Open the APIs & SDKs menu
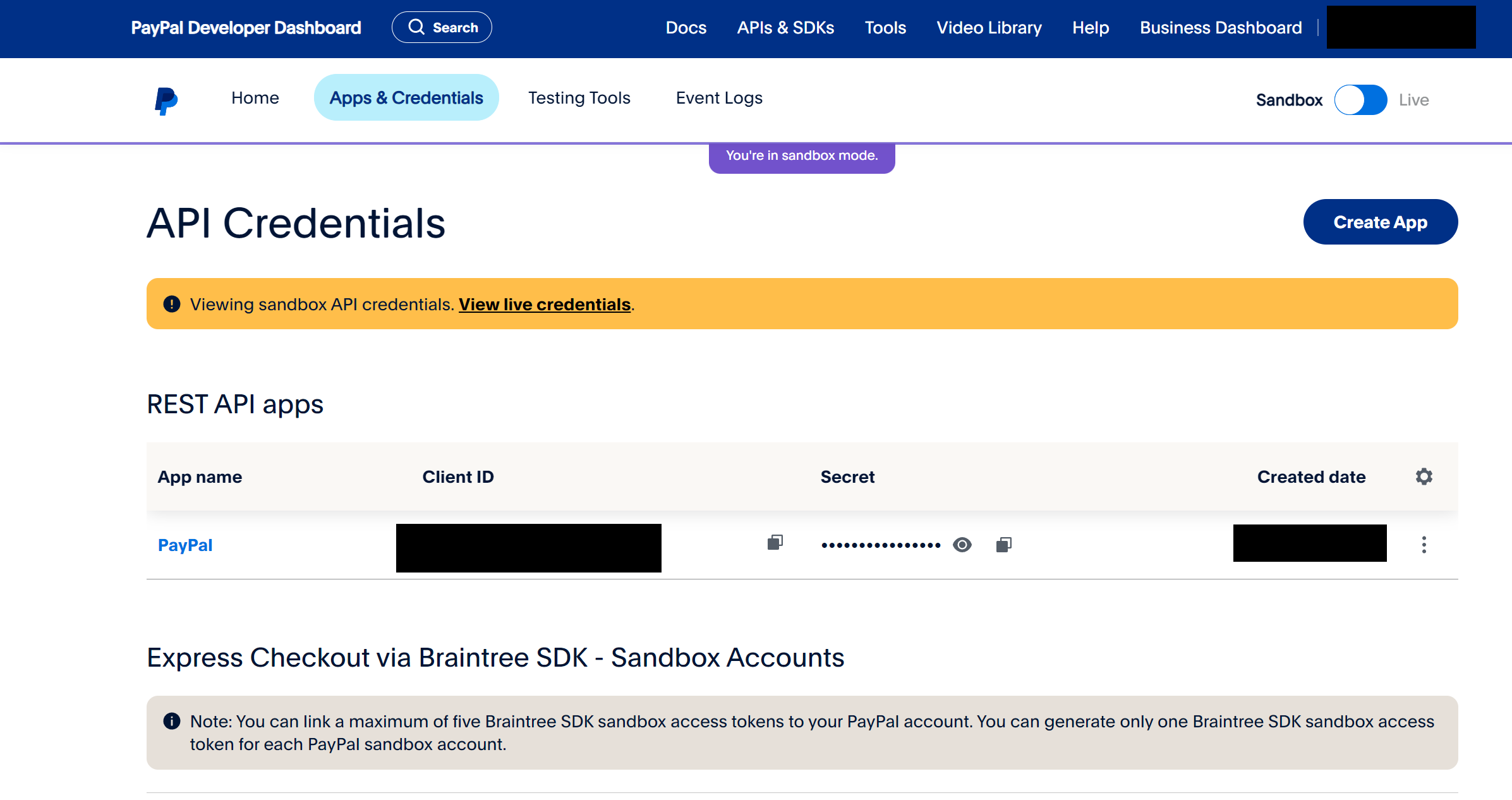Screen dimensions: 1512x800 point(785,28)
